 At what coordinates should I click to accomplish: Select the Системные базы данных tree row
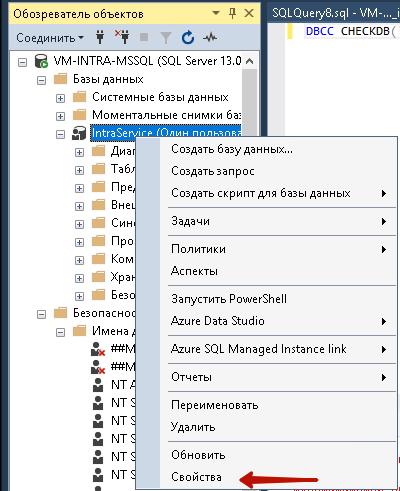(x=160, y=97)
